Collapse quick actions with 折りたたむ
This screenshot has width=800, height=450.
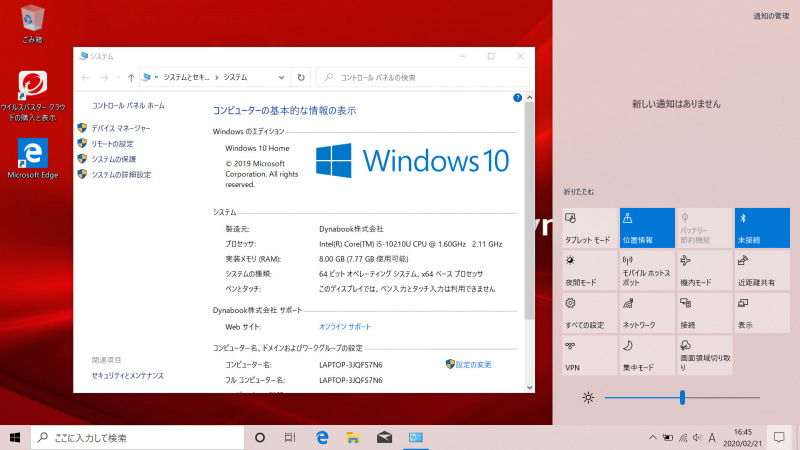click(579, 192)
